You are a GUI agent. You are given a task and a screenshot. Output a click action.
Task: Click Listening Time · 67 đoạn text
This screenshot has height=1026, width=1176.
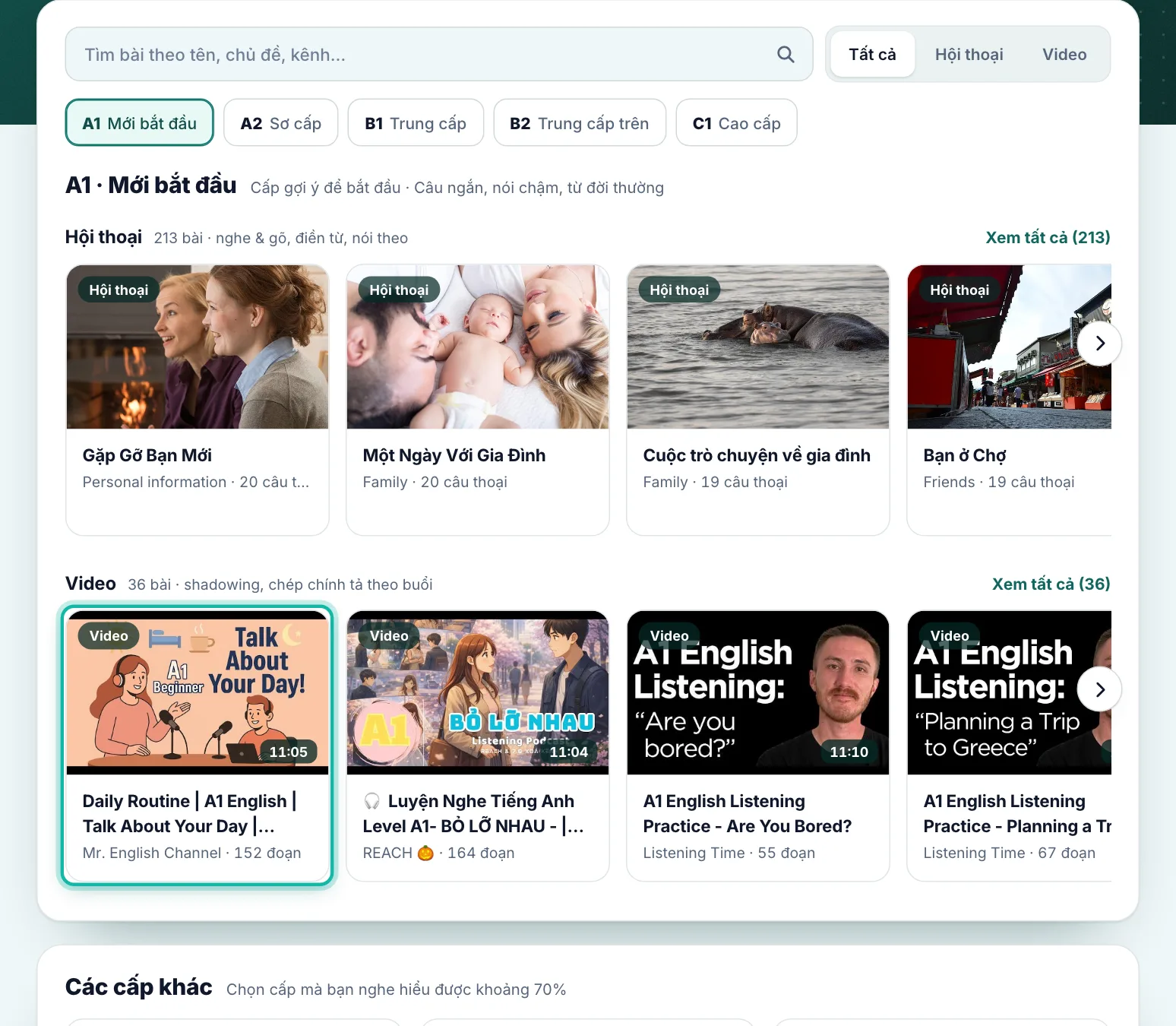(1010, 853)
